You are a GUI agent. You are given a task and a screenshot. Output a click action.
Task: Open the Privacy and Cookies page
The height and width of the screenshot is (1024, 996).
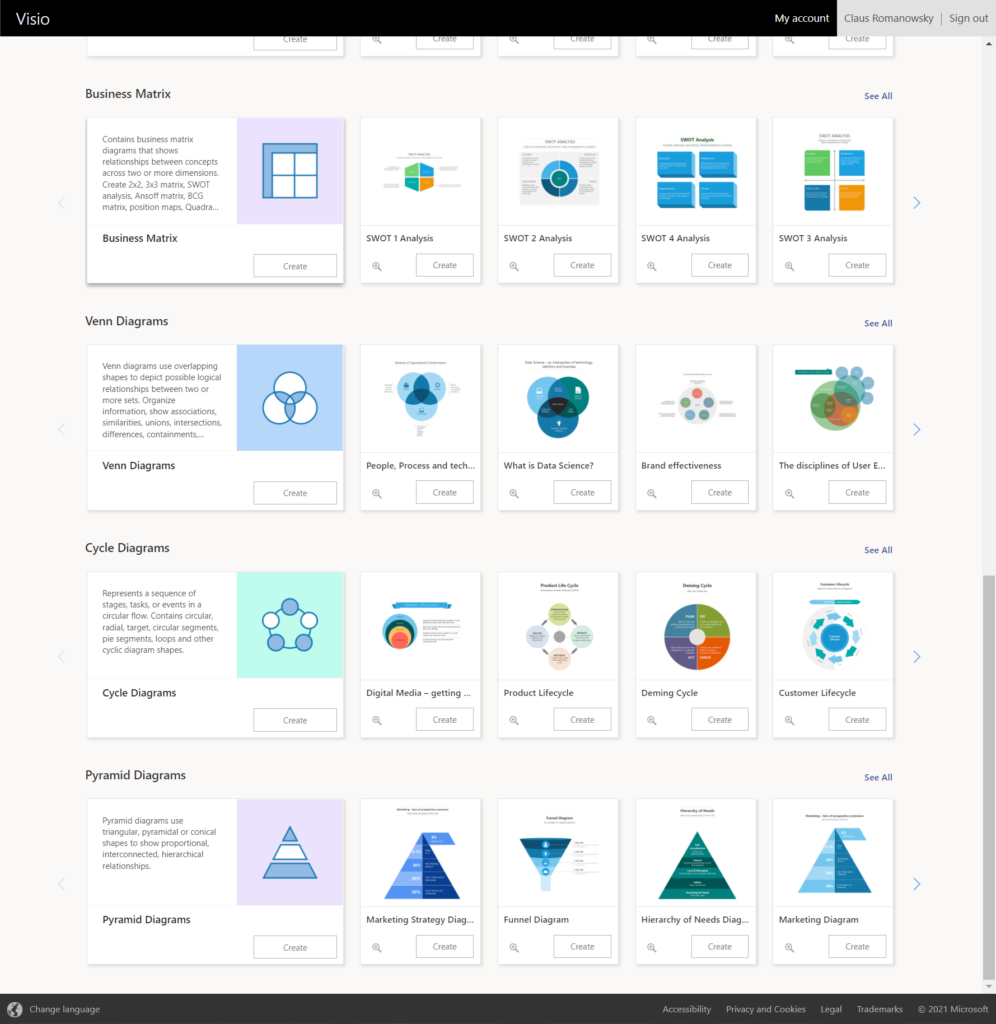coord(766,1009)
